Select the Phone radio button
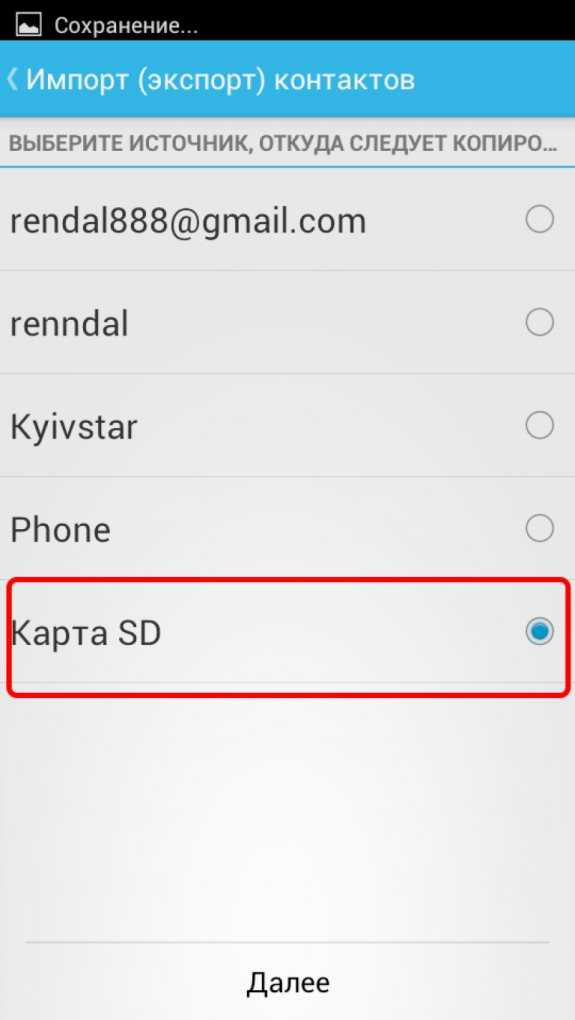The width and height of the screenshot is (575, 1020). (x=539, y=529)
